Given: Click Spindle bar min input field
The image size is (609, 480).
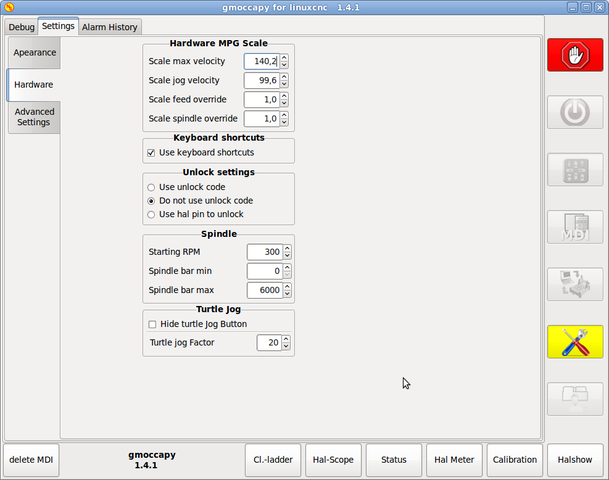Looking at the screenshot, I should pos(265,271).
